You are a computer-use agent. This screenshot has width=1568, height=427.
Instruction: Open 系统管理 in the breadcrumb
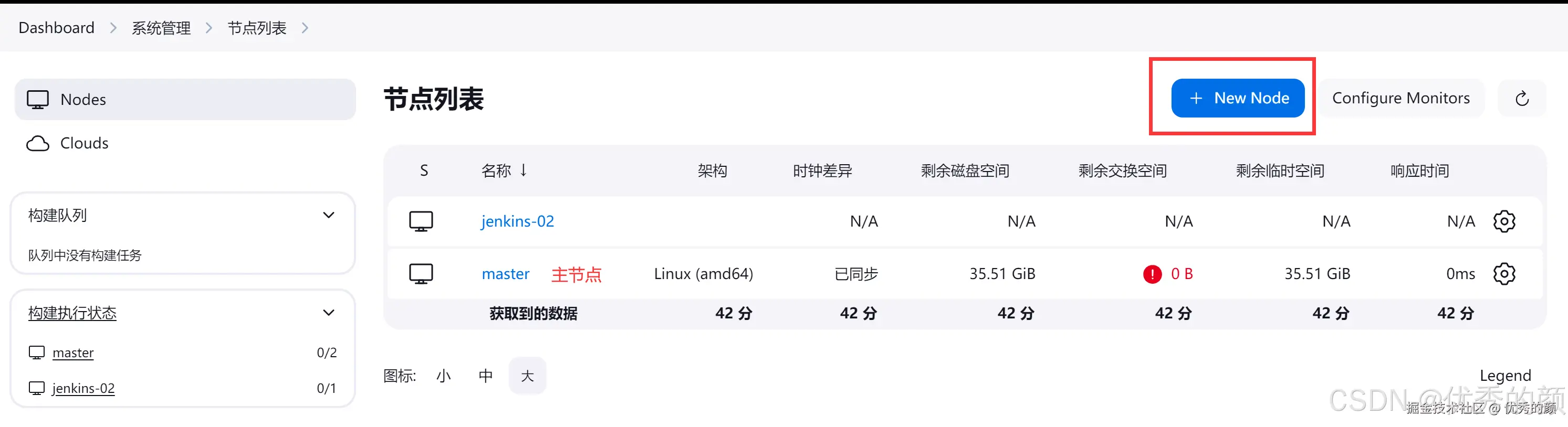pos(161,28)
